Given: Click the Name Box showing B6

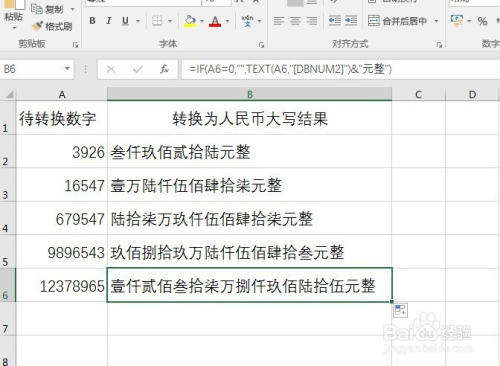Looking at the screenshot, I should point(32,69).
